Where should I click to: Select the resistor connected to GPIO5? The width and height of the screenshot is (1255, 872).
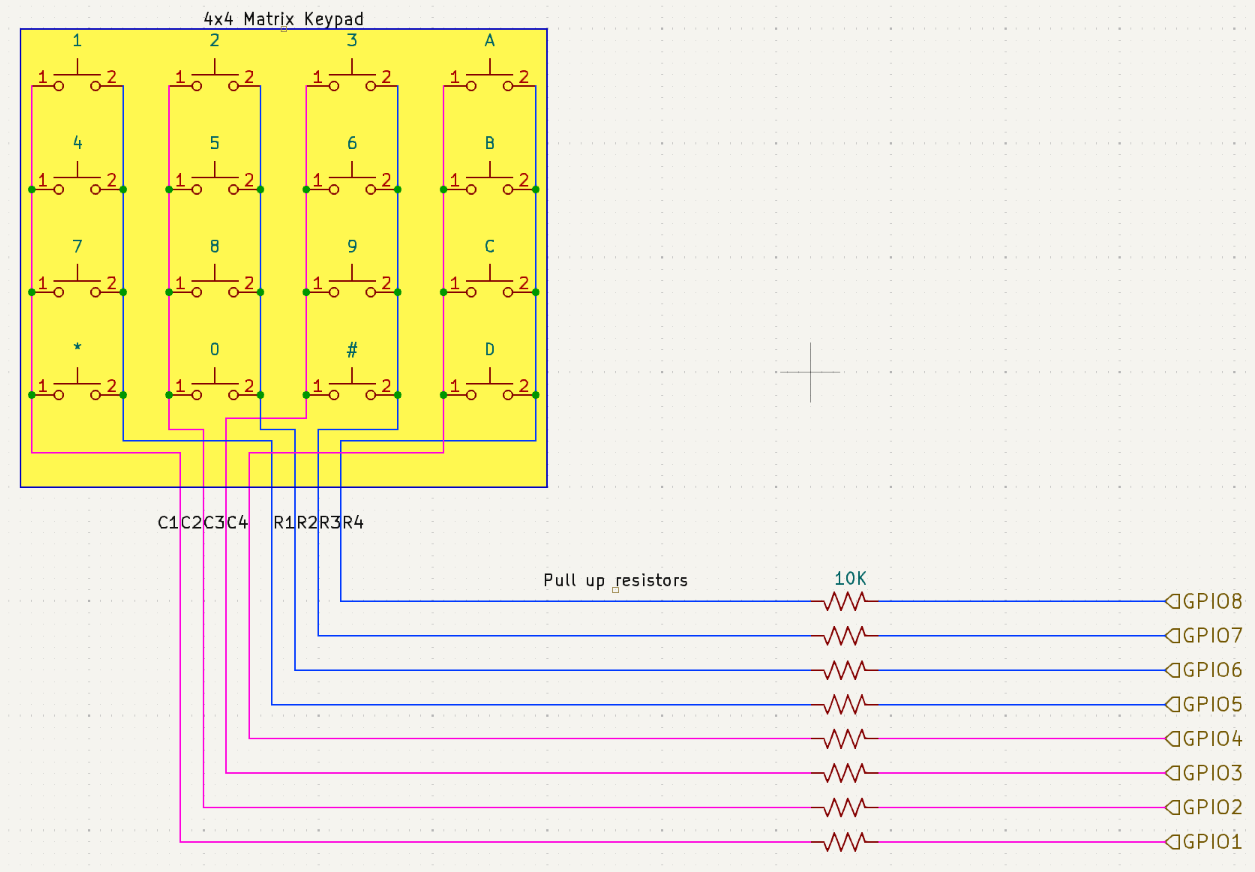pos(844,705)
